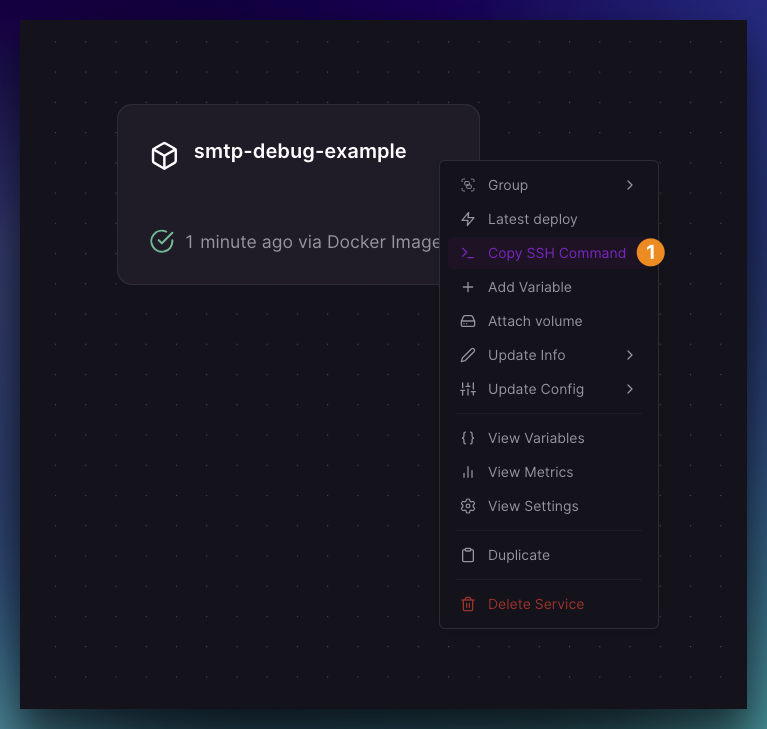Select View Variables menu entry
The height and width of the screenshot is (729, 767).
coord(549,438)
